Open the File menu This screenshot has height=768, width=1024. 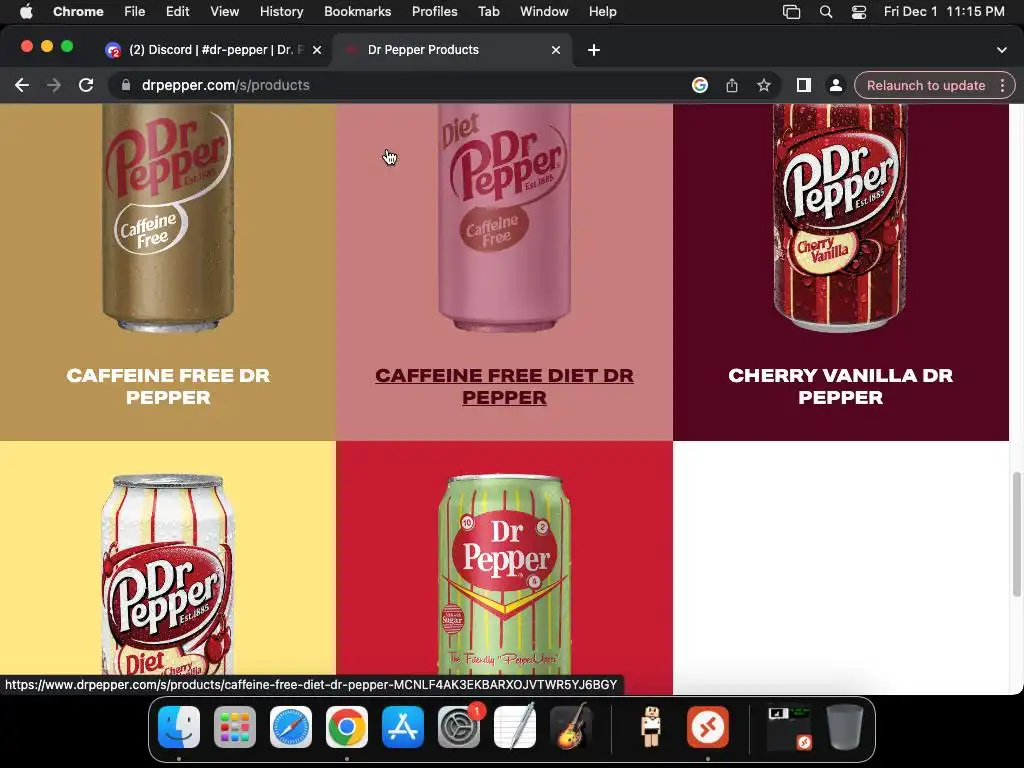pyautogui.click(x=135, y=11)
